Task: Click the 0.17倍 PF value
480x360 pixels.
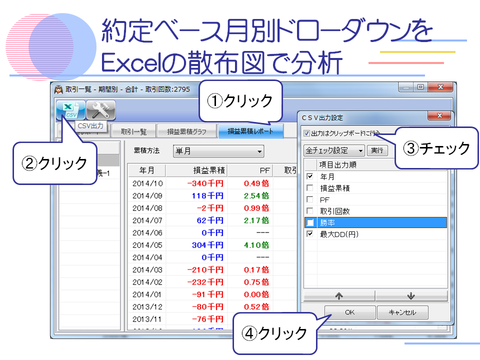Action: 256,270
